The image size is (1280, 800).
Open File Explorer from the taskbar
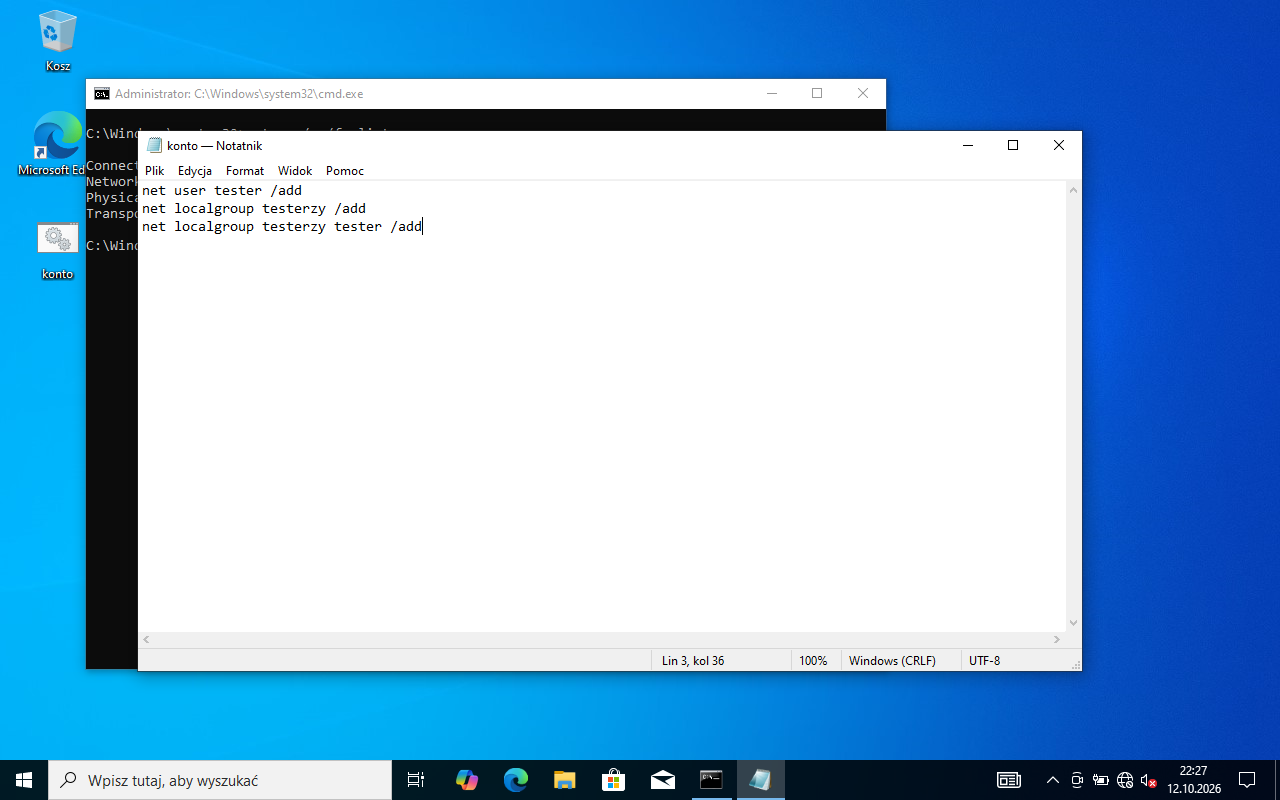coord(564,780)
